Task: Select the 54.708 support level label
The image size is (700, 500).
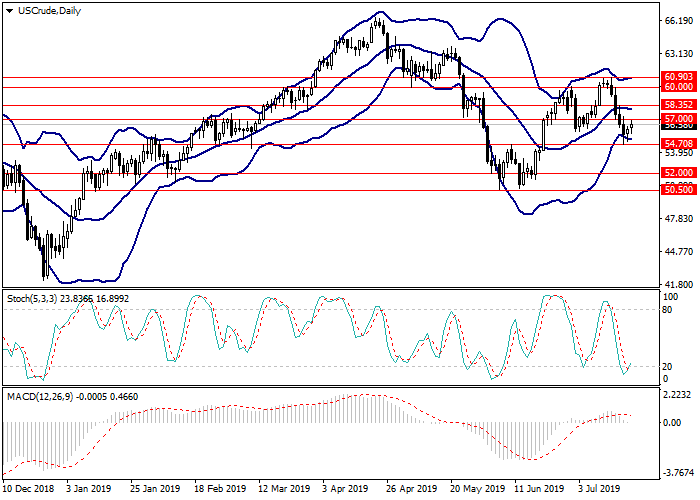Action: (x=677, y=144)
